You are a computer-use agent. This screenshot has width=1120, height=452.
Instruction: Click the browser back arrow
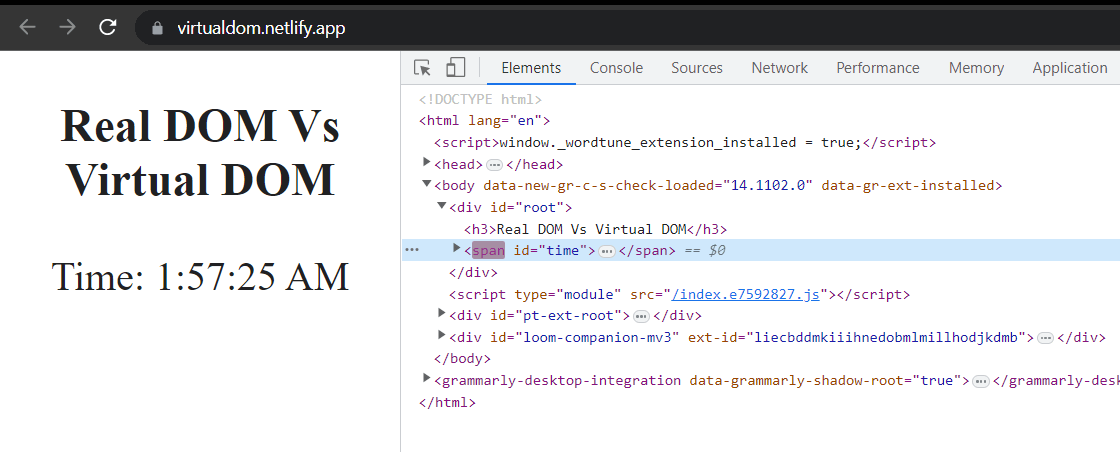[27, 27]
